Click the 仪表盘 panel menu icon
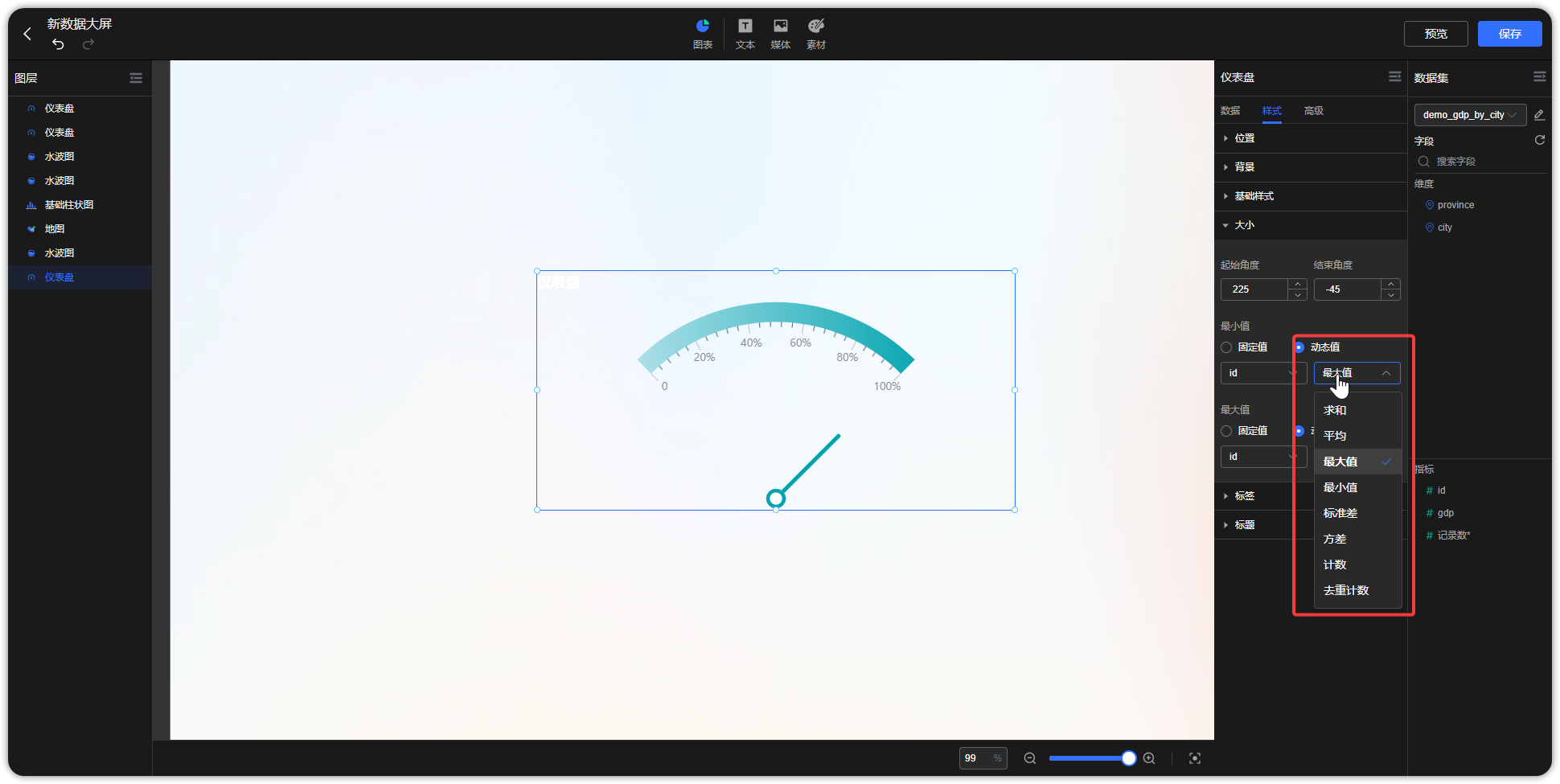The height and width of the screenshot is (784, 1560). click(1395, 76)
